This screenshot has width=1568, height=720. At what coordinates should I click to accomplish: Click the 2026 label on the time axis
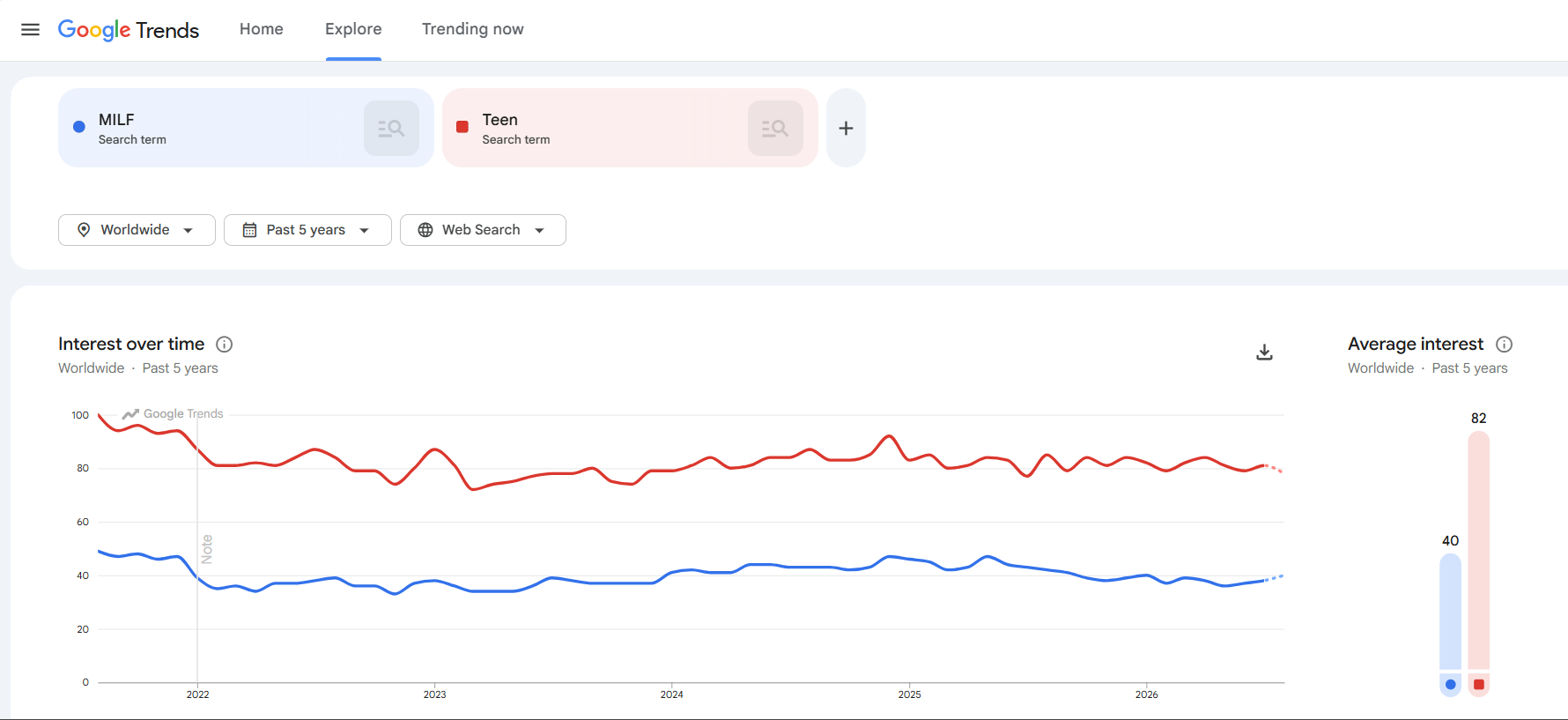1147,694
